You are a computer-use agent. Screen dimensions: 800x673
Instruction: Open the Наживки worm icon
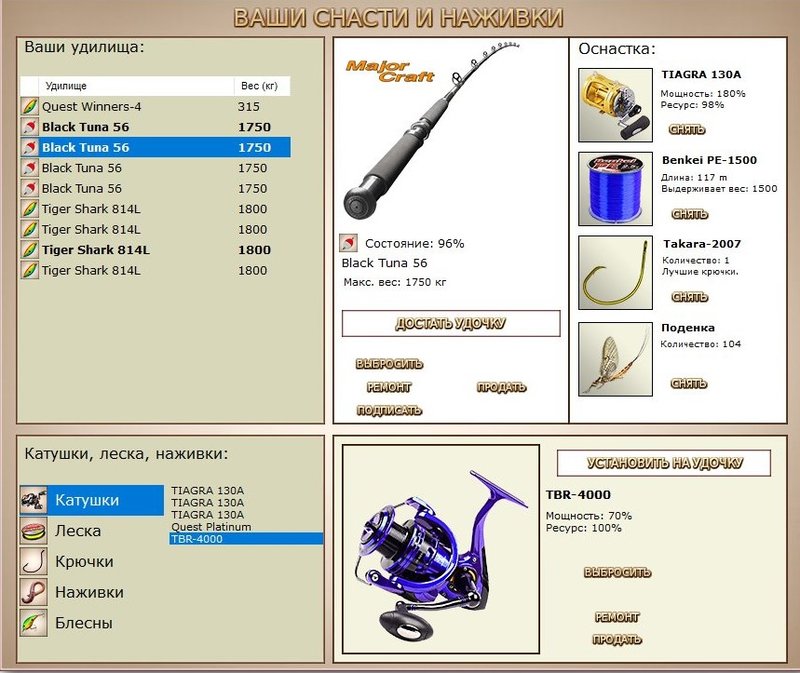(34, 592)
